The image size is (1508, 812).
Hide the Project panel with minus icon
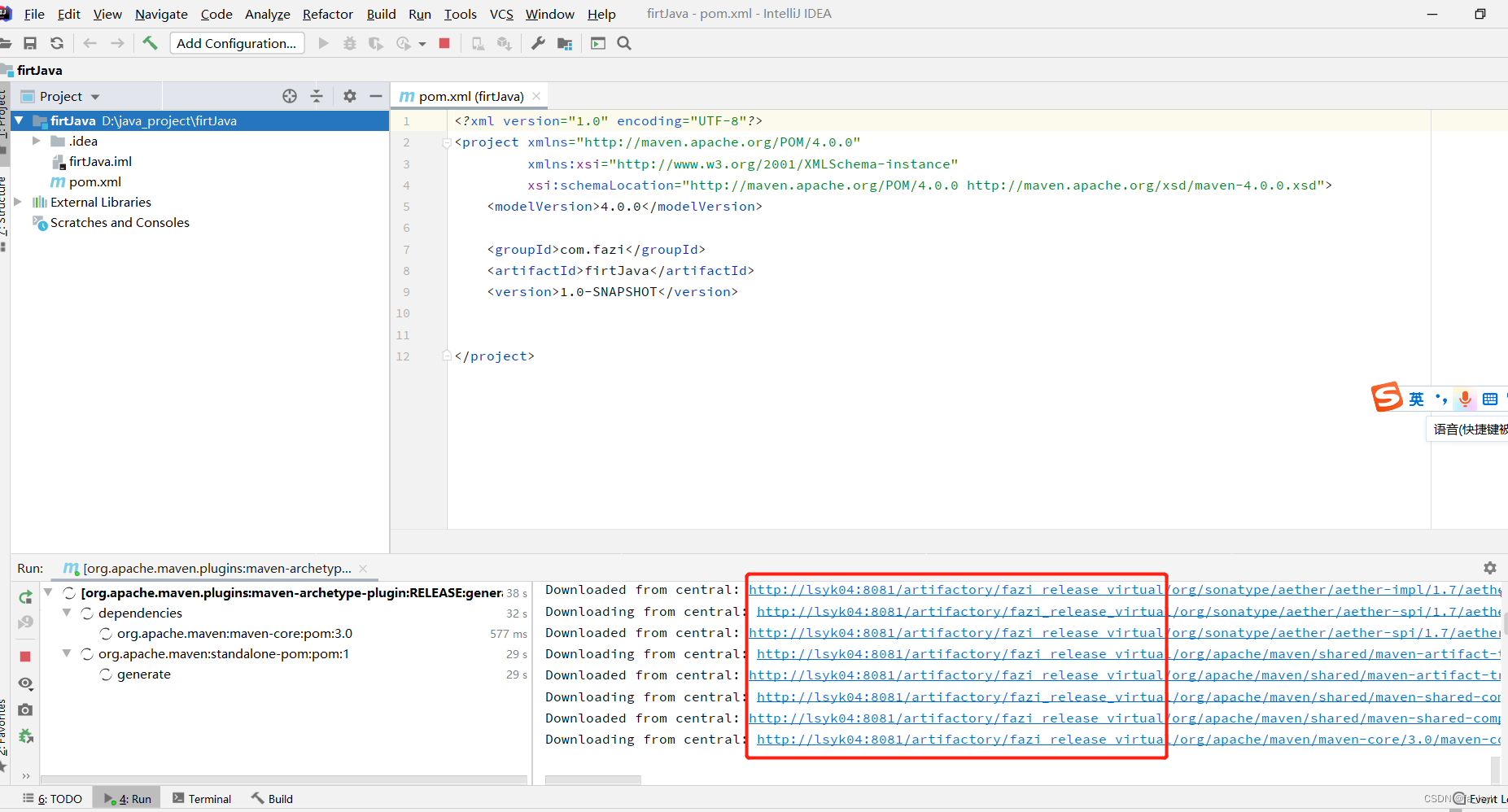(376, 96)
